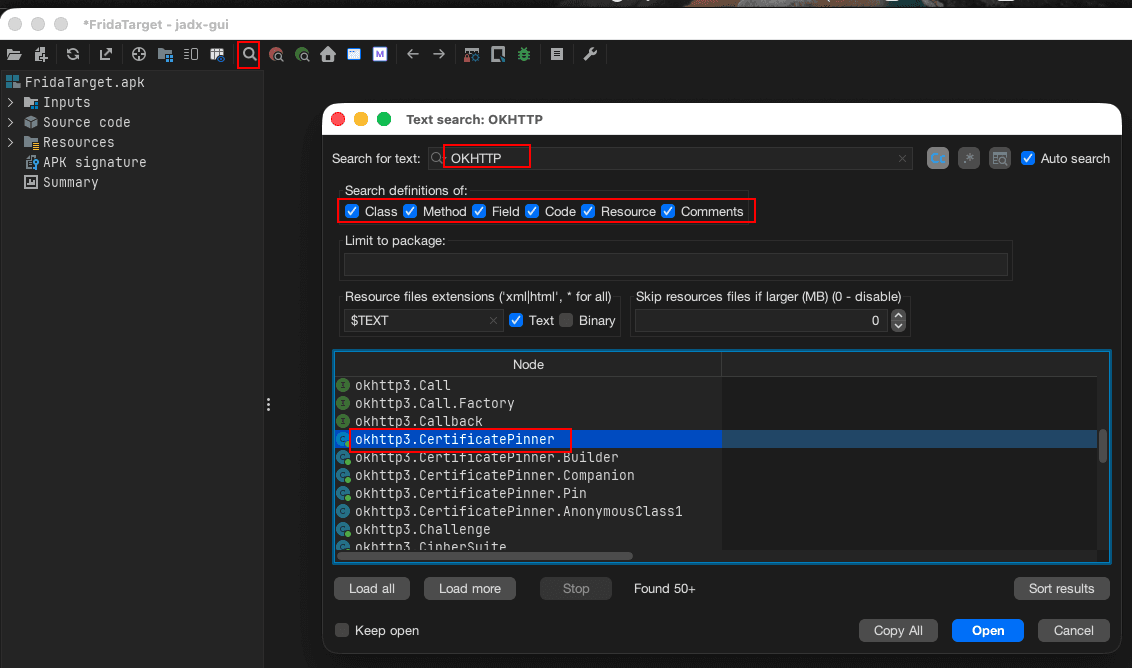Toggle the active tab only search icon

click(x=1000, y=158)
